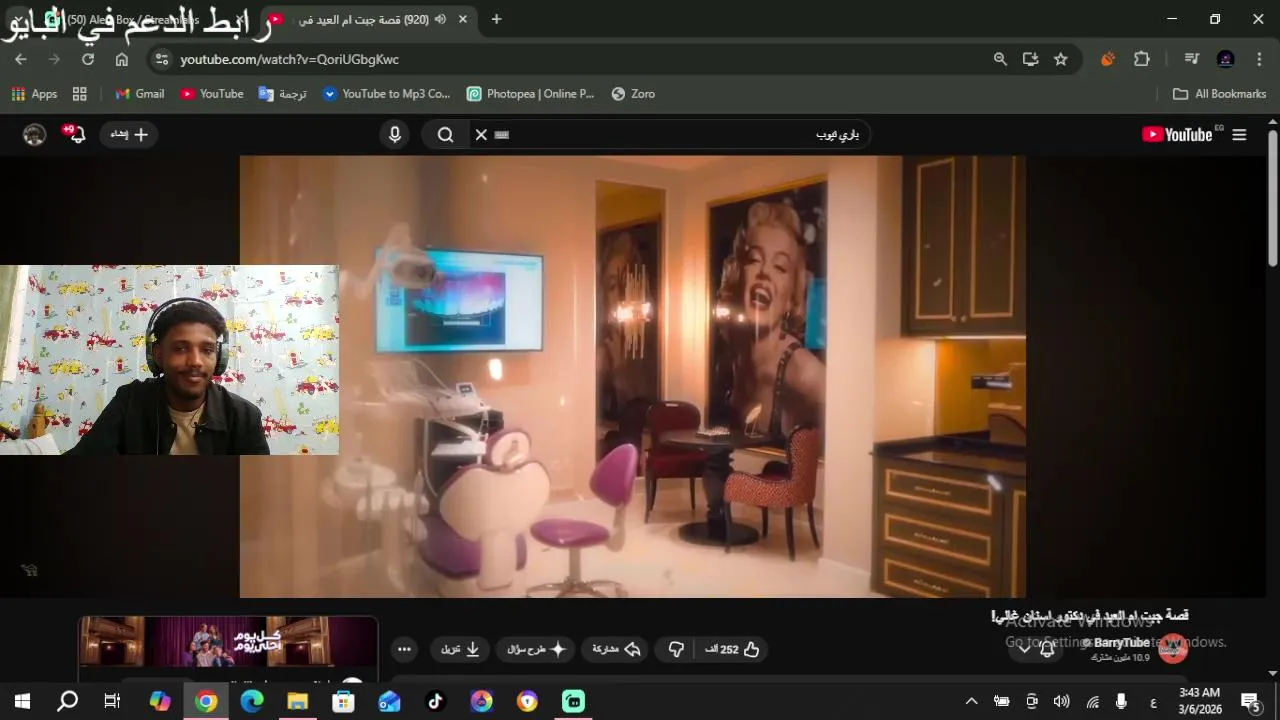Open YouTube notifications bell
Image resolution: width=1280 pixels, height=720 pixels.
(x=75, y=134)
